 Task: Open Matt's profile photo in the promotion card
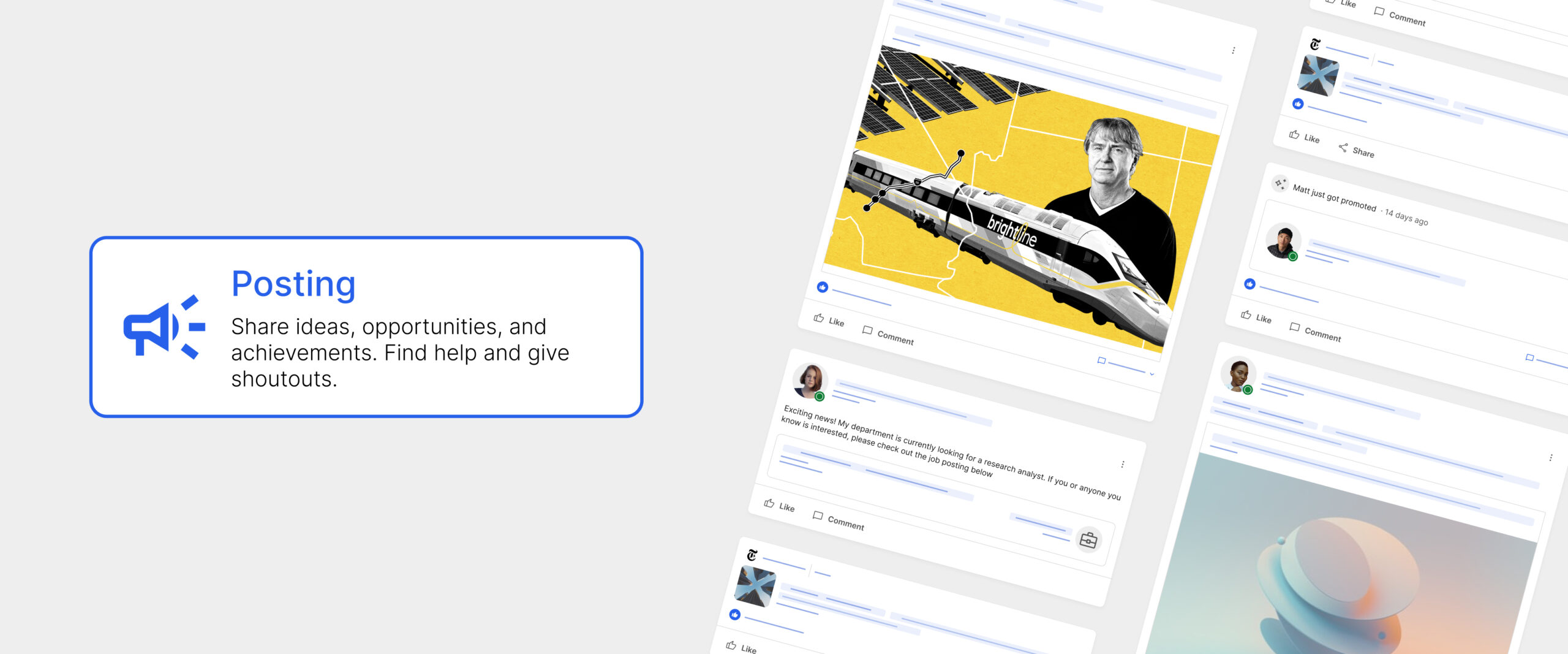tap(1283, 241)
